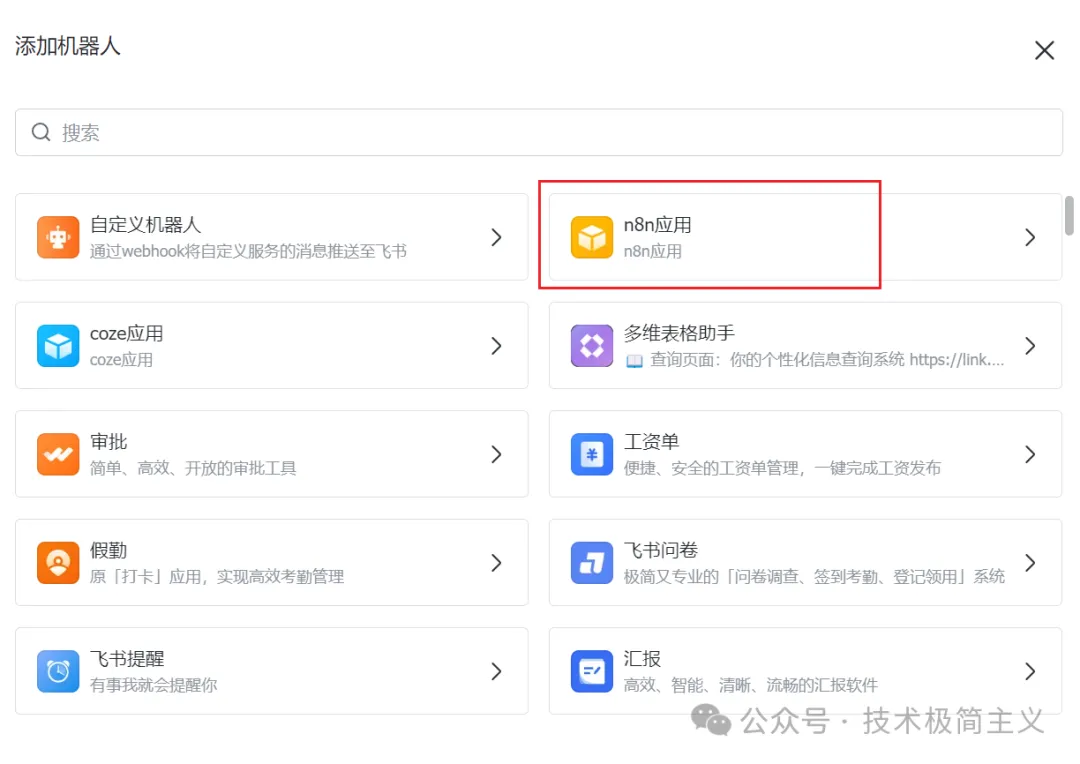Click description 原「打卡」应用,实现高效考勤管理
Image resolution: width=1080 pixels, height=764 pixels.
217,577
